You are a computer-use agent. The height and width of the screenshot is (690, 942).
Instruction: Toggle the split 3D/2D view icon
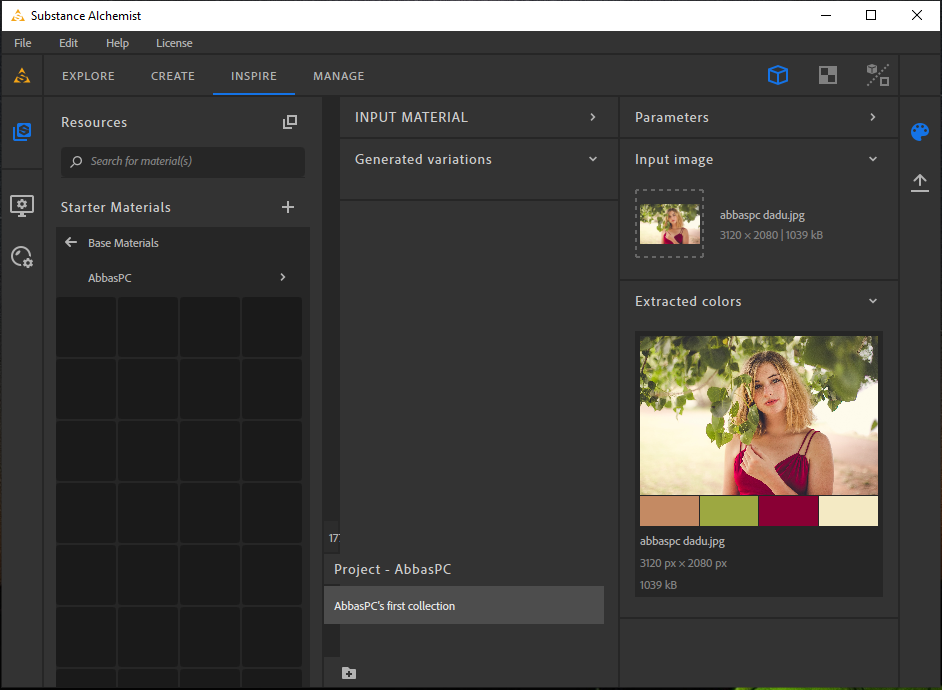877,76
